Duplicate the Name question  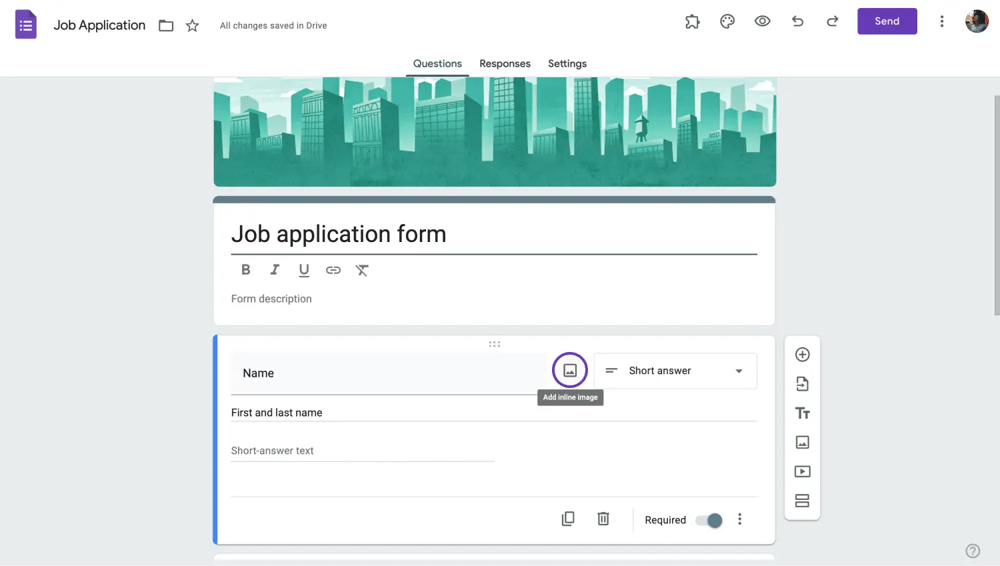tap(568, 519)
